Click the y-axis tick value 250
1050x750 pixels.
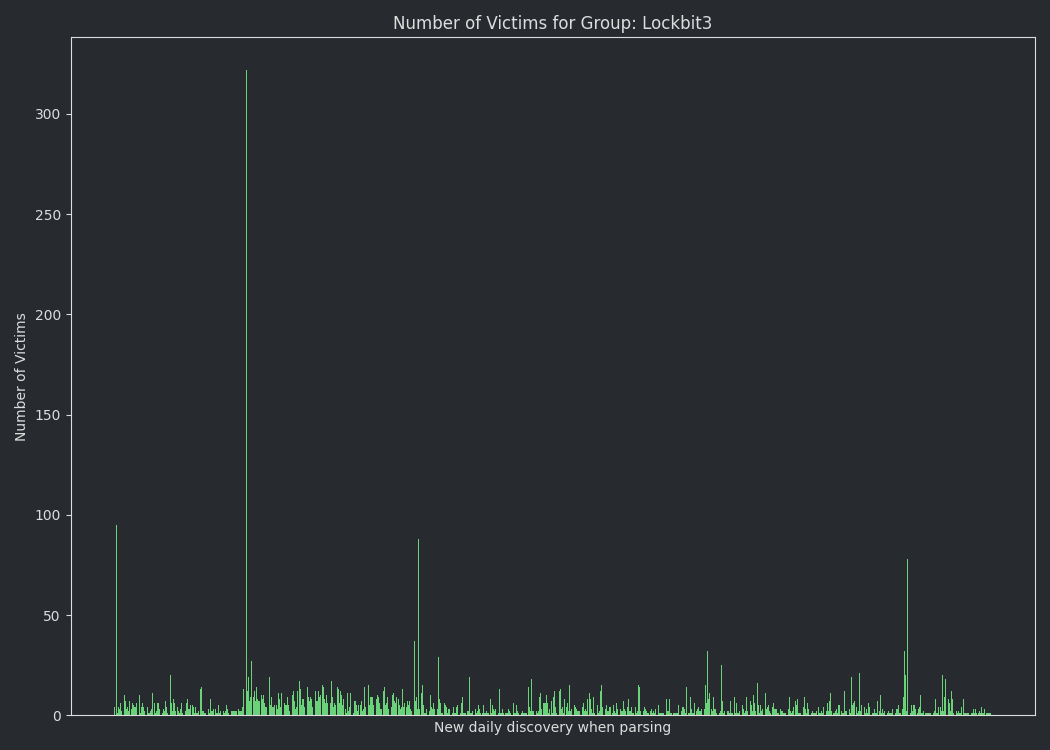(x=48, y=215)
